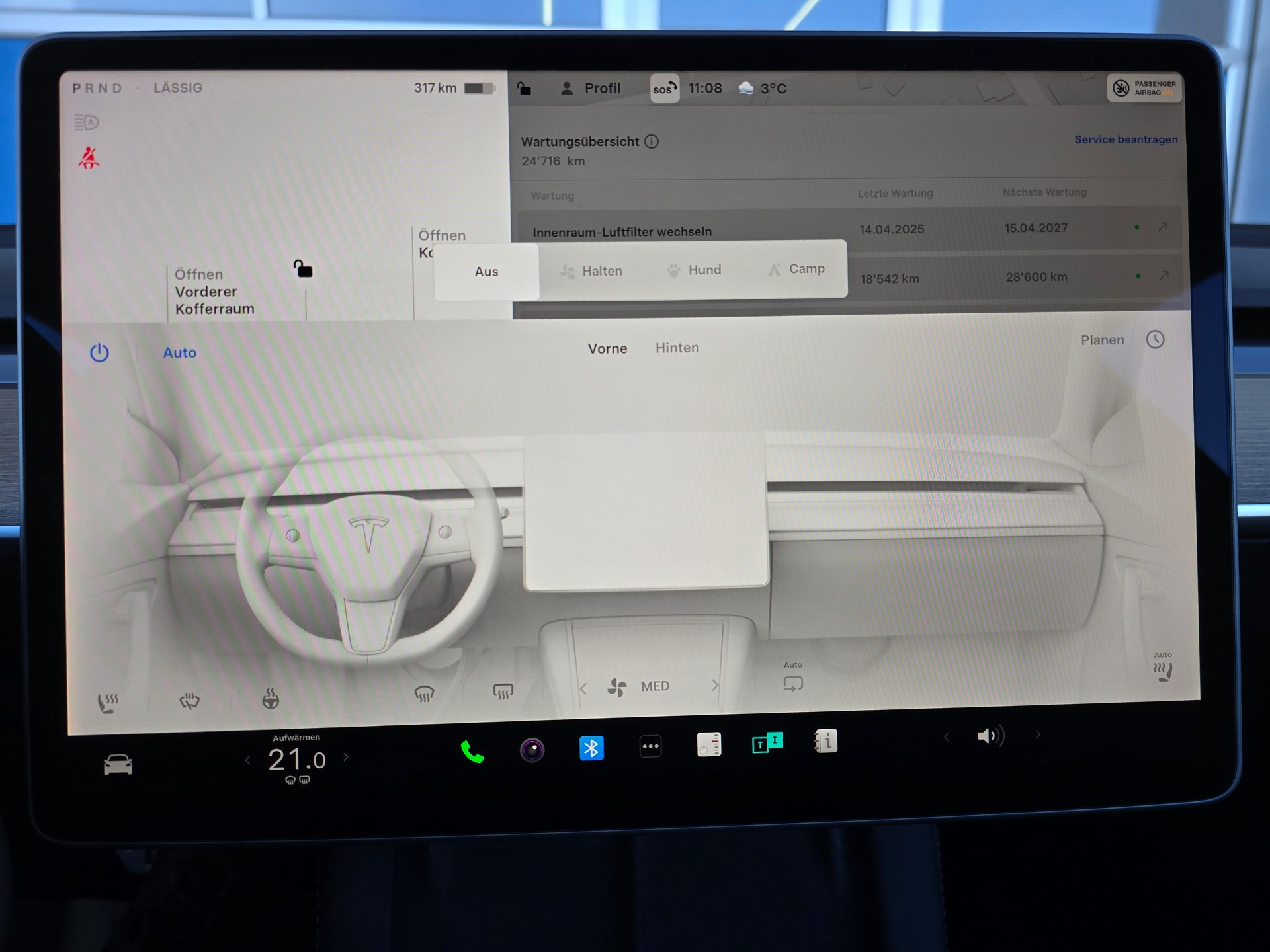Tap the battery level indicator
The width and height of the screenshot is (1270, 952).
click(480, 88)
